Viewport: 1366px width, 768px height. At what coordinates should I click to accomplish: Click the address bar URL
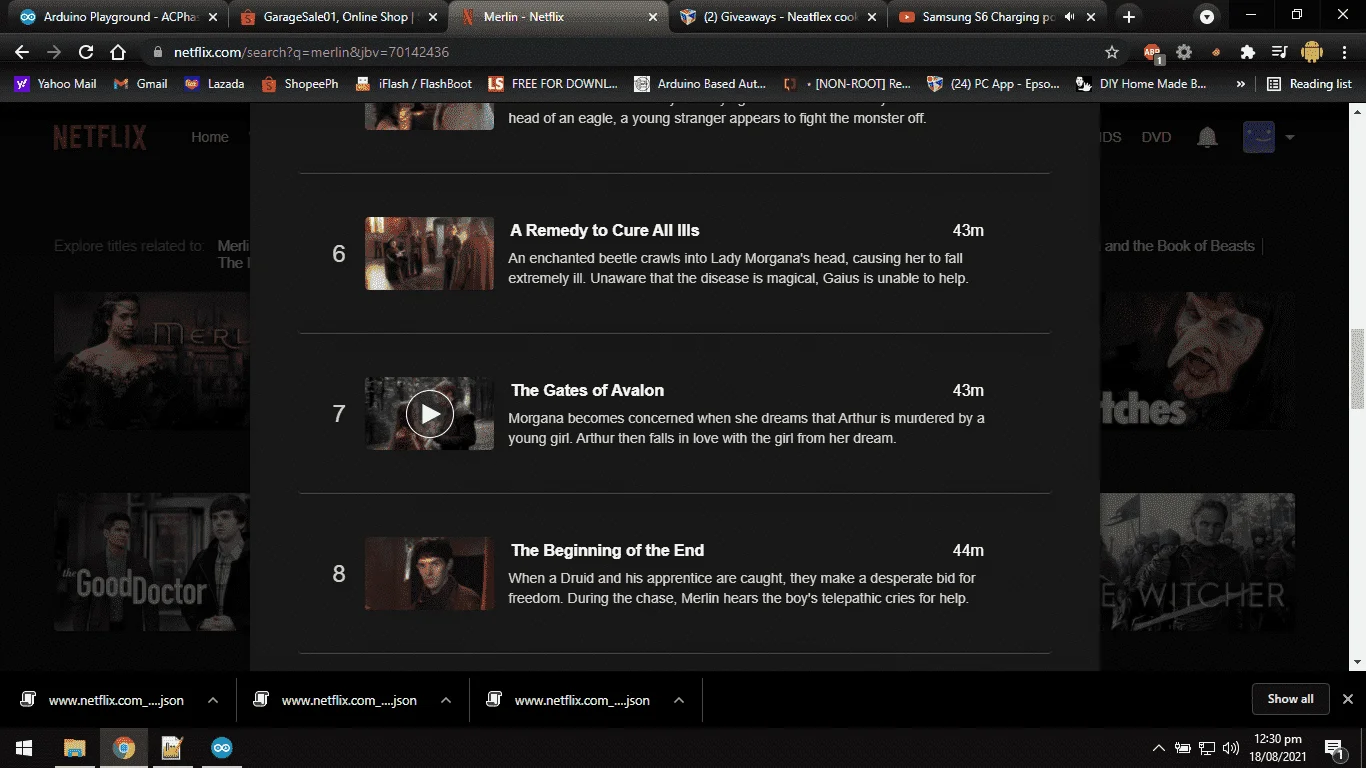click(311, 52)
